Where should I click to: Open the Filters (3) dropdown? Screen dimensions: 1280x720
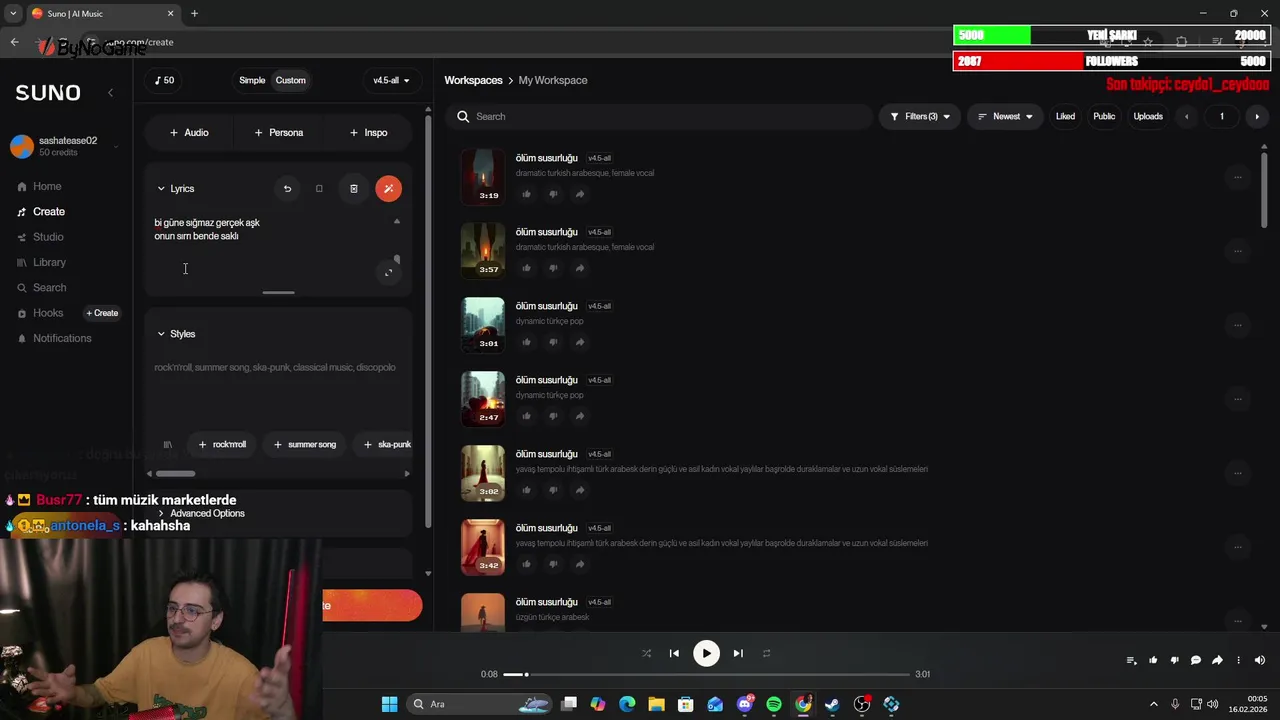click(919, 116)
